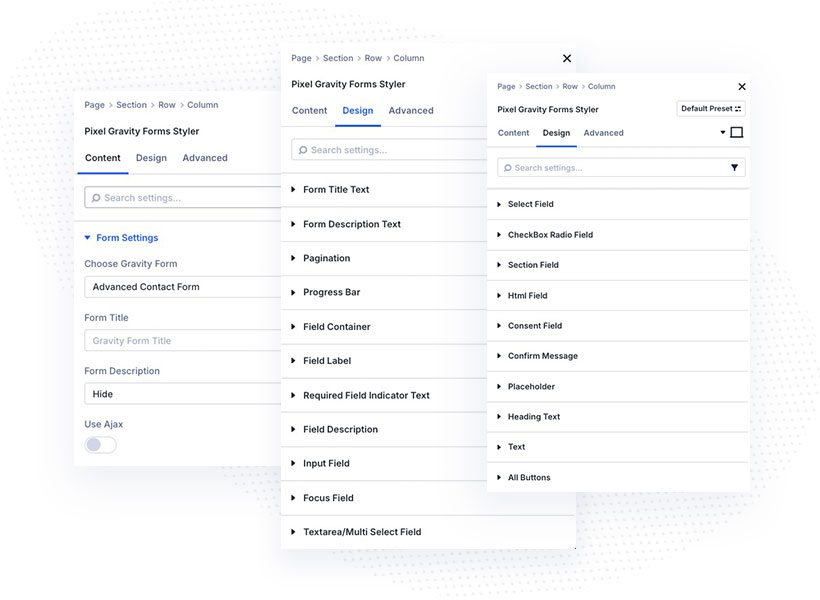Switch to Design tab in left panel

pyautogui.click(x=151, y=158)
